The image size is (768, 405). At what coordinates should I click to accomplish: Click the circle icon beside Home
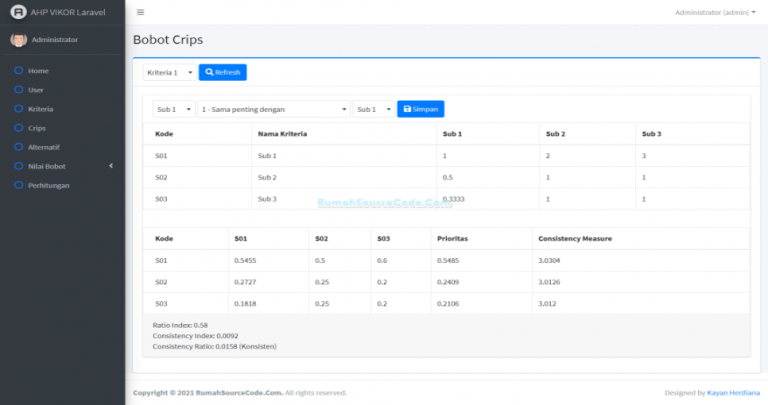[19, 71]
